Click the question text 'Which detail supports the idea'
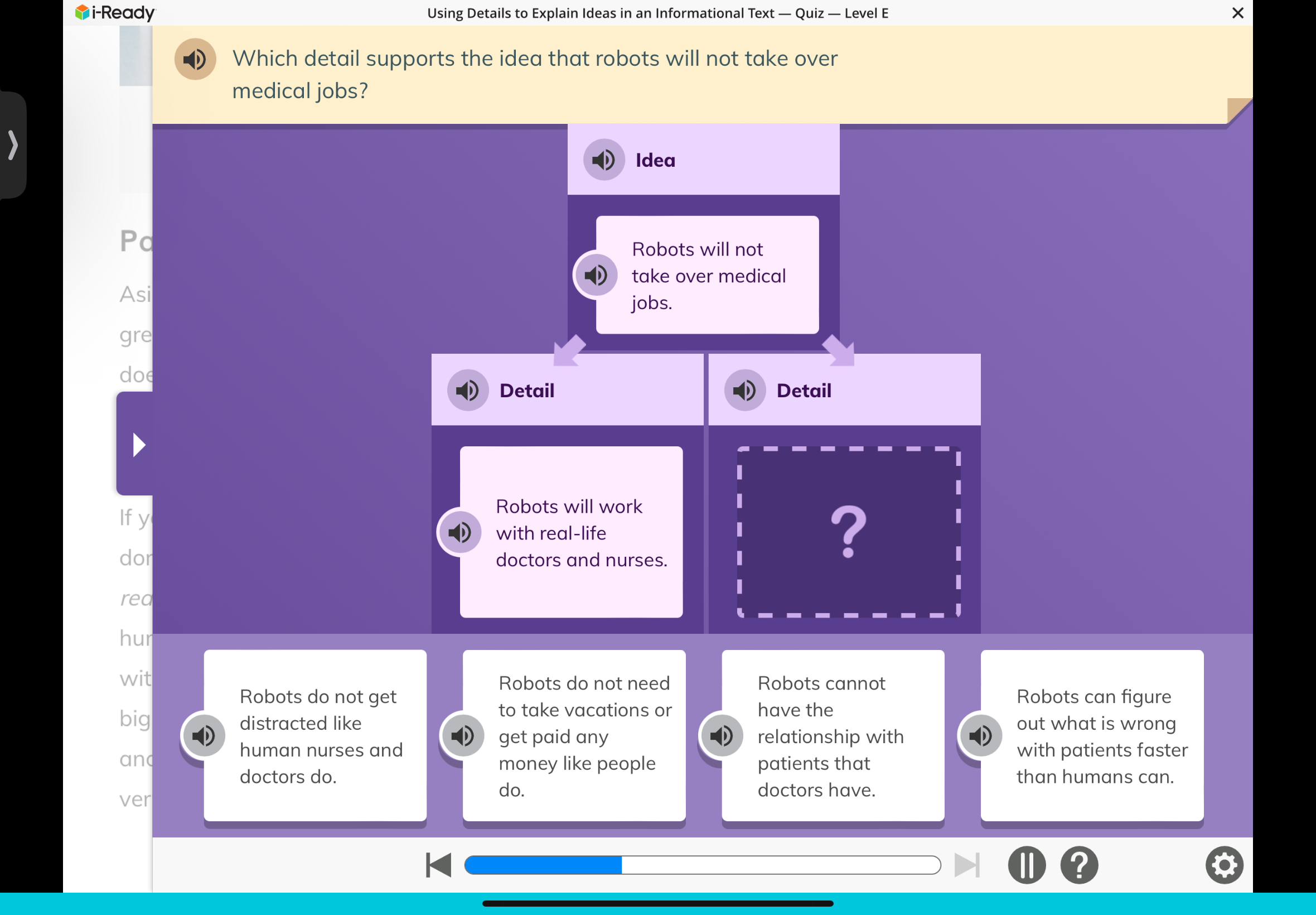Screen dimensions: 1316x915 click(535, 75)
